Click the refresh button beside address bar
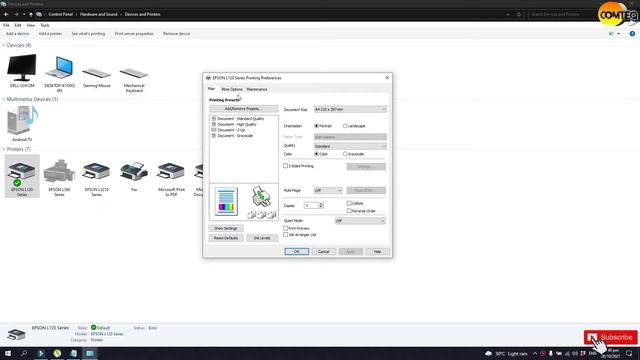Screen dimensions: 640x360 (519, 14)
